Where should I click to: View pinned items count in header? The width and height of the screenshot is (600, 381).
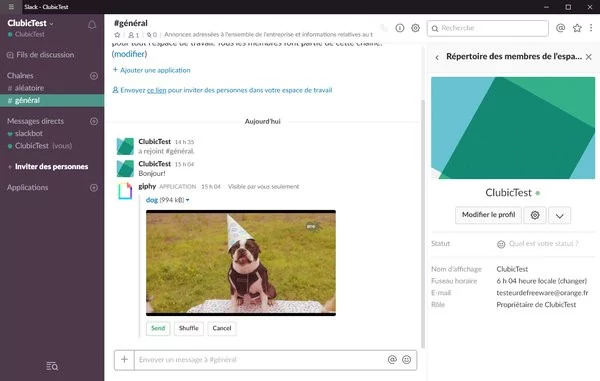click(x=152, y=35)
